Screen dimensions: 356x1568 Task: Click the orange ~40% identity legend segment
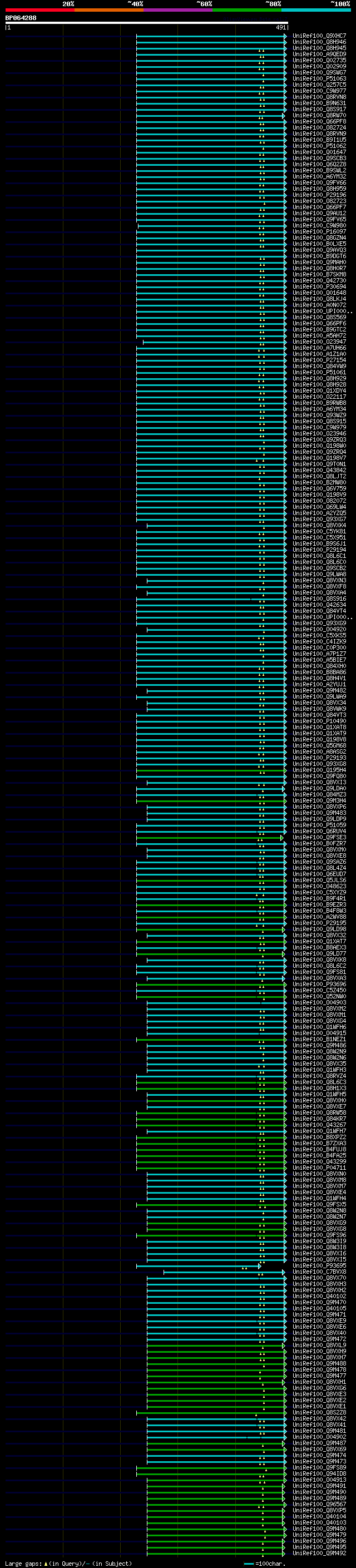point(109,10)
